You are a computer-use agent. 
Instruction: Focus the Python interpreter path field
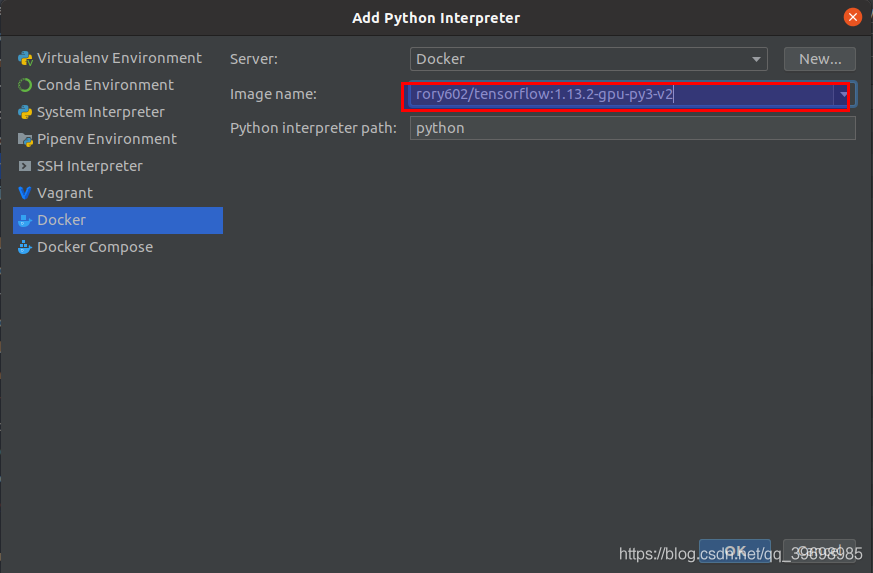[x=632, y=128]
